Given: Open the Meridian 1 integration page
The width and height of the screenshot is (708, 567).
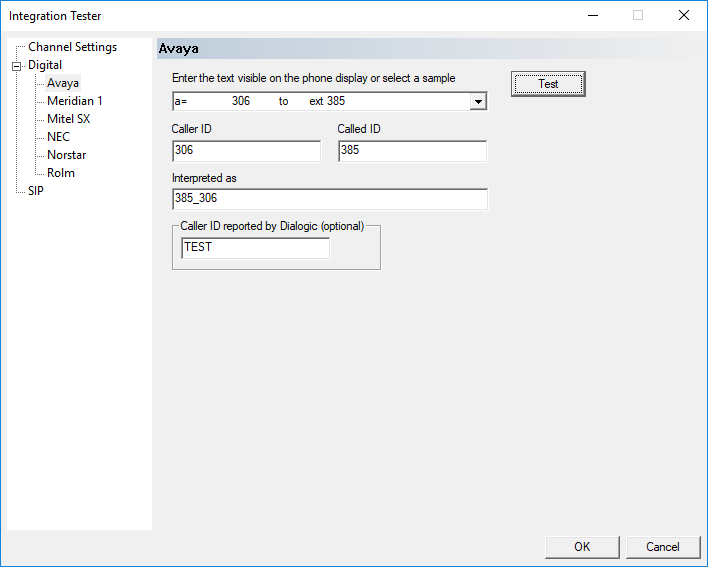Looking at the screenshot, I should click(75, 101).
